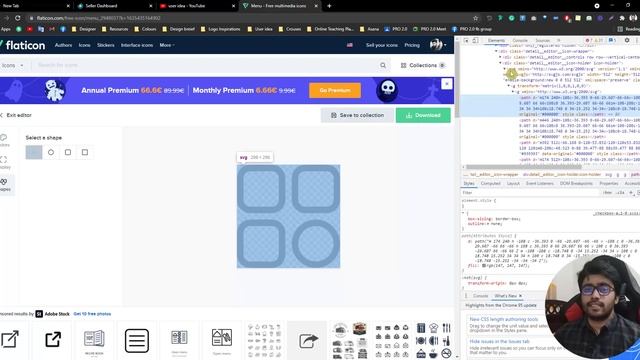640x360 pixels.
Task: Click Get 10 free photos link
Action: tap(92, 314)
